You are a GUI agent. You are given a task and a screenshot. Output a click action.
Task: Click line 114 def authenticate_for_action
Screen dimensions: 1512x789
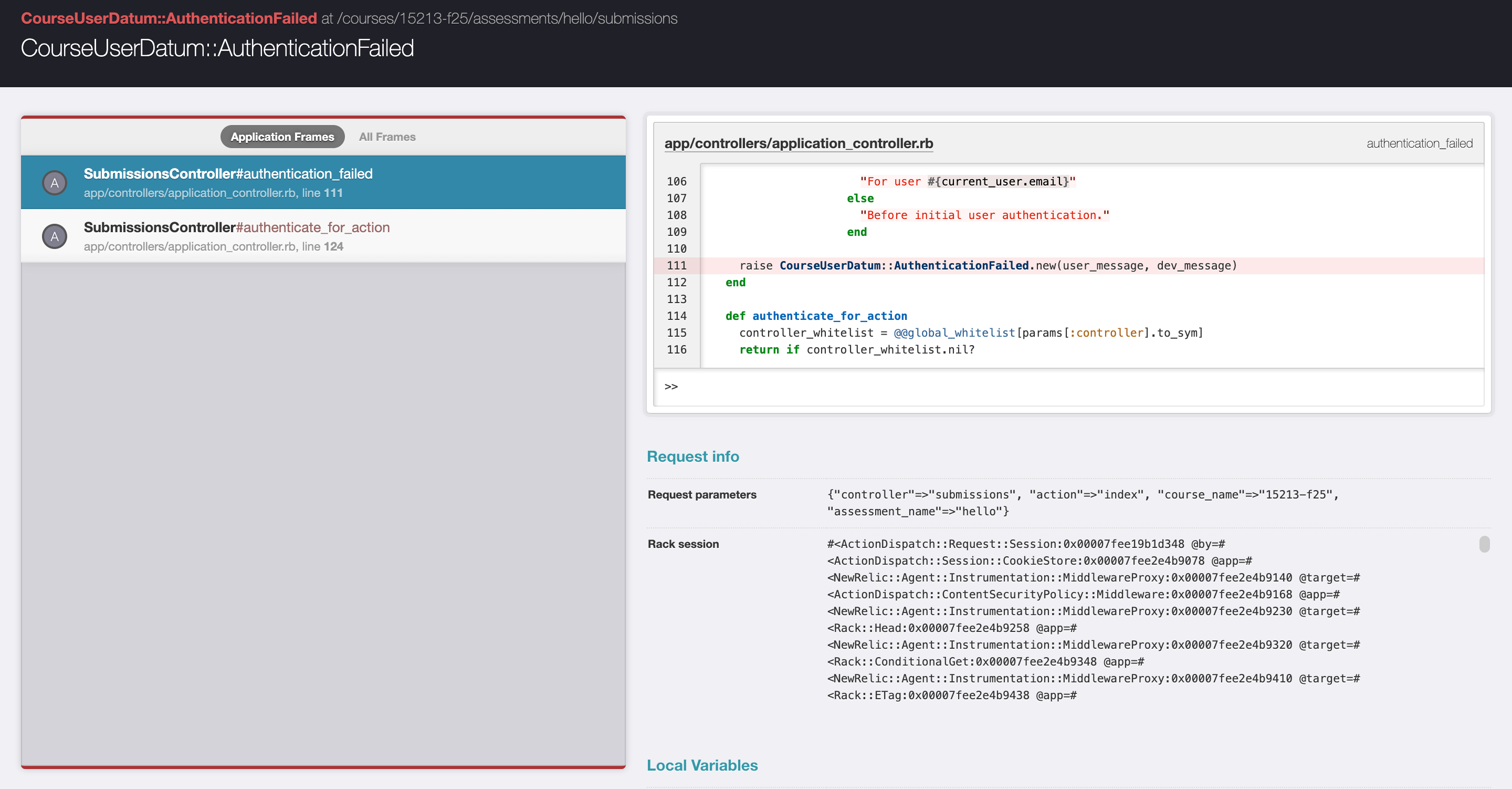[816, 316]
